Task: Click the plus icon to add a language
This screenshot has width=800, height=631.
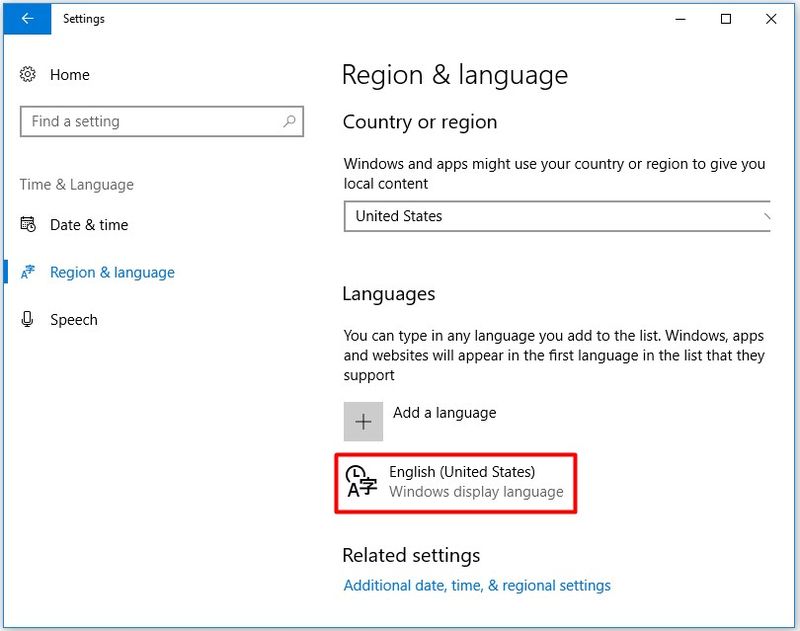Action: 363,421
